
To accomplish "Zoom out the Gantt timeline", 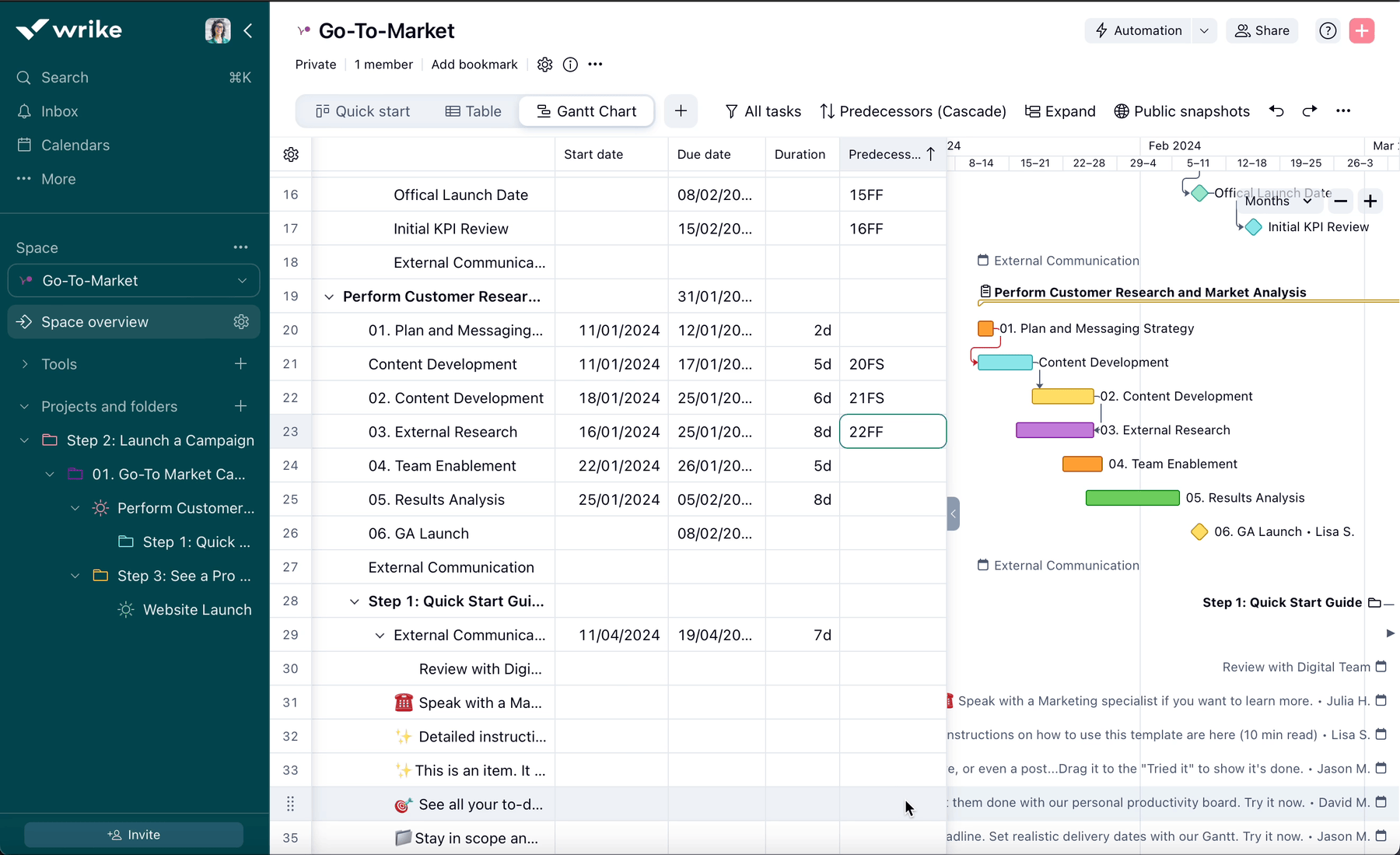I will 1340,201.
